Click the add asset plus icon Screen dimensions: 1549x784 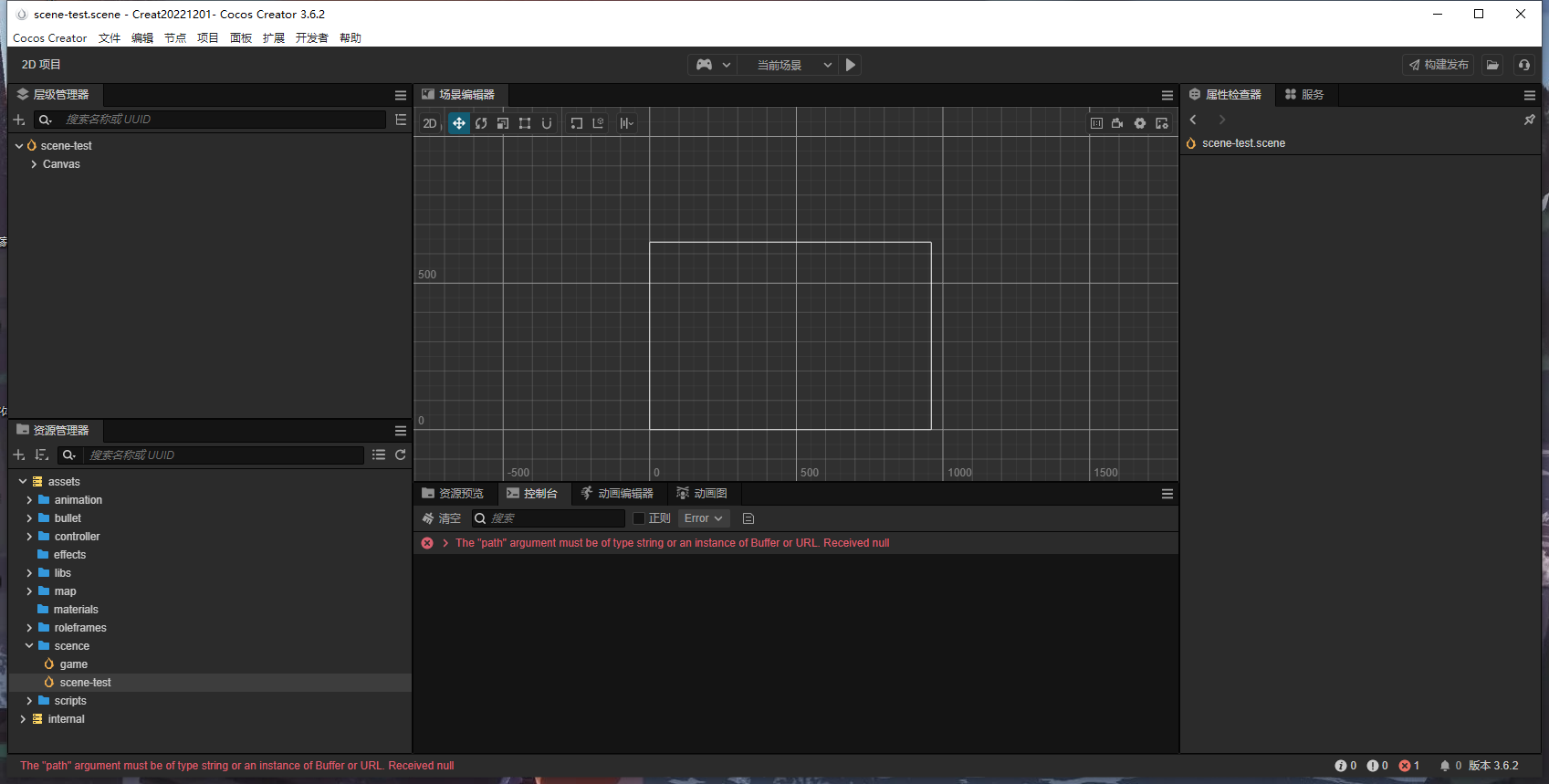[x=19, y=455]
